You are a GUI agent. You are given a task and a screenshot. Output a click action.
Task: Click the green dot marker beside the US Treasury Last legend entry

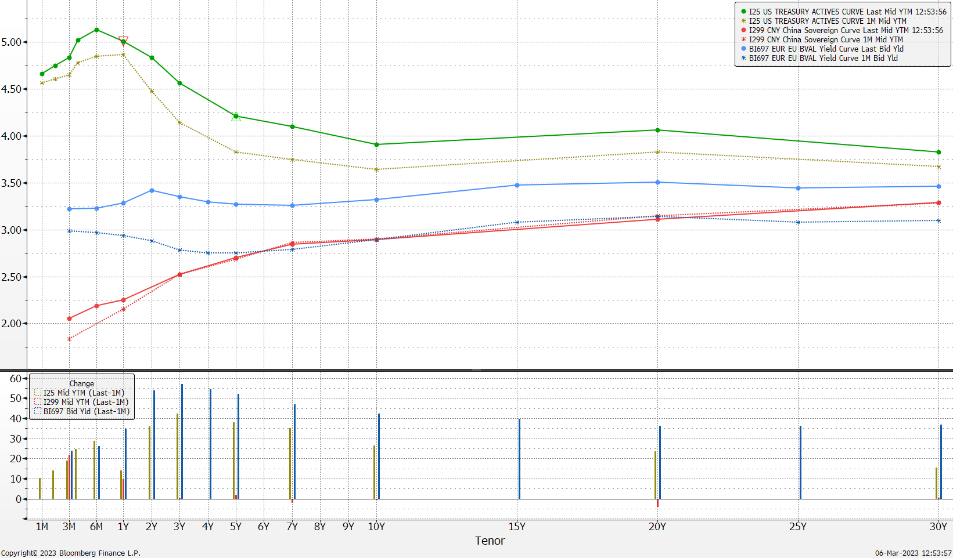point(744,12)
